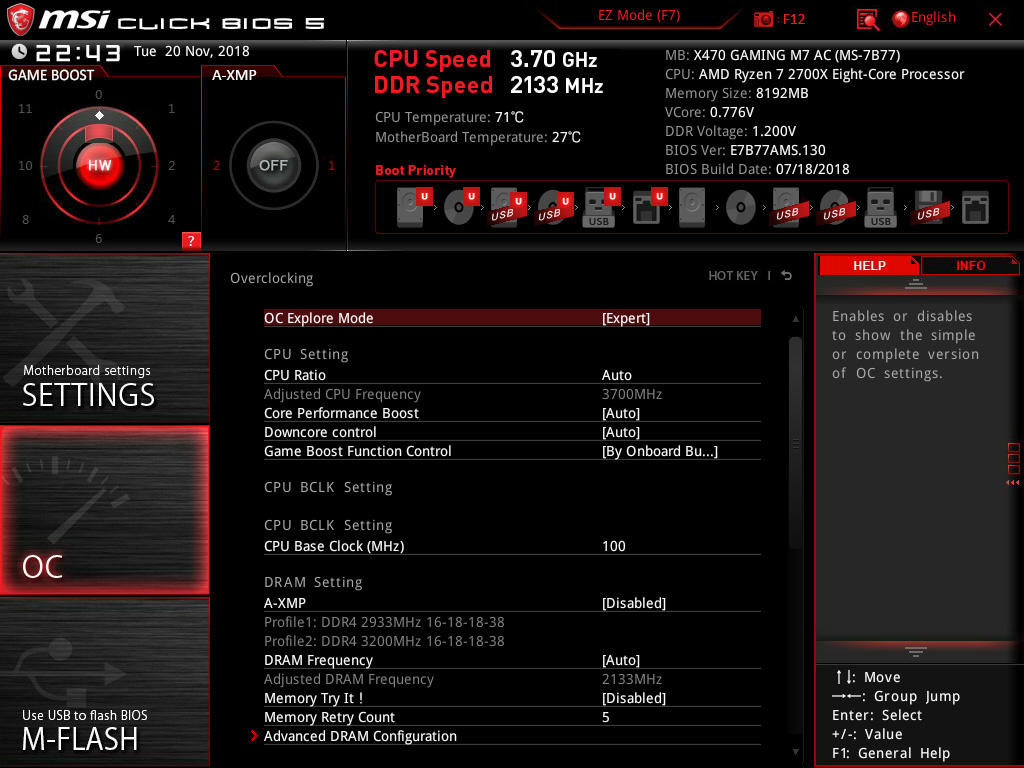The width and height of the screenshot is (1024, 768).
Task: Click the screenshot camera icon
Action: [763, 19]
